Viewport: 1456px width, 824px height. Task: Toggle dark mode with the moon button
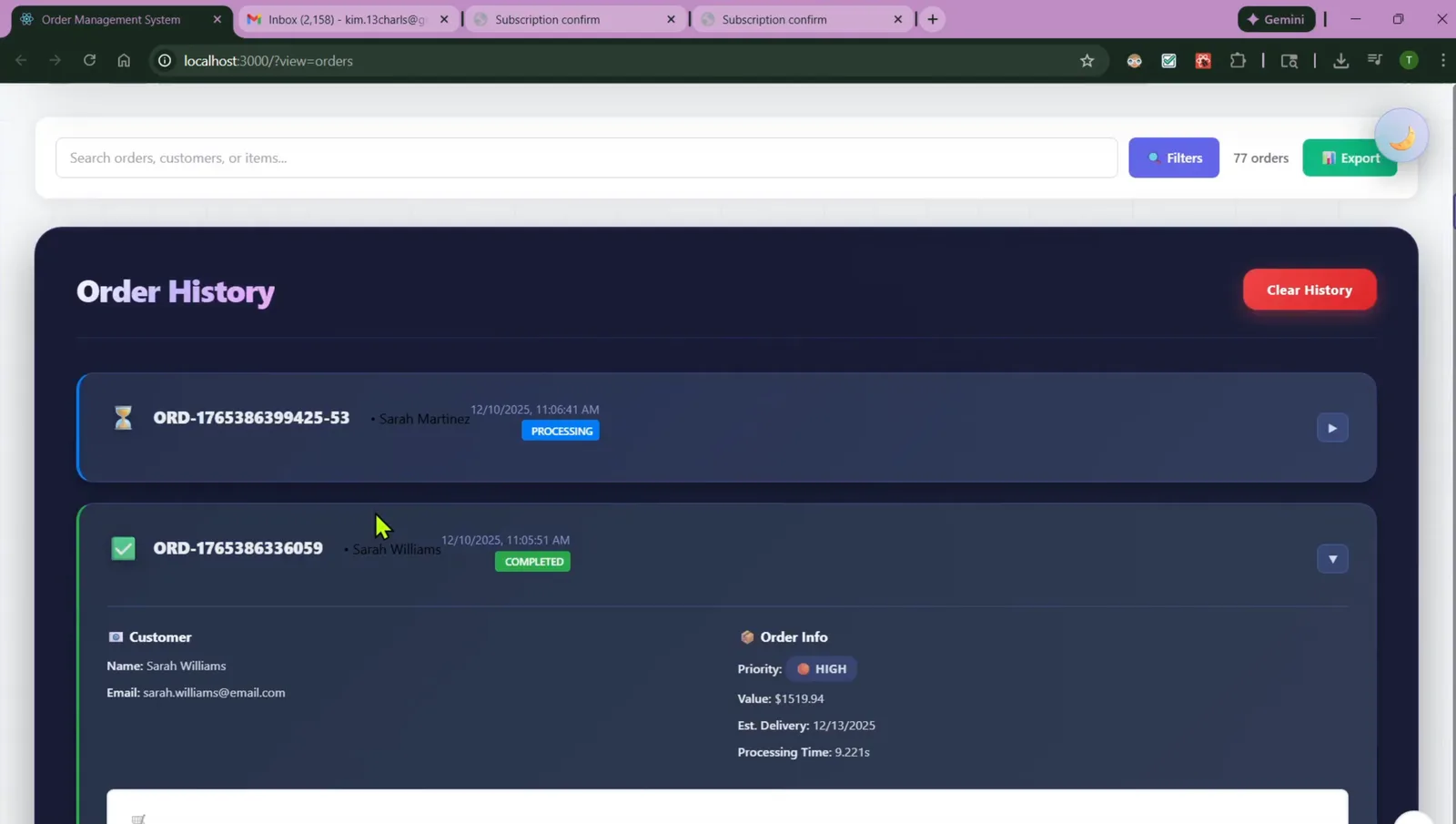(x=1401, y=137)
